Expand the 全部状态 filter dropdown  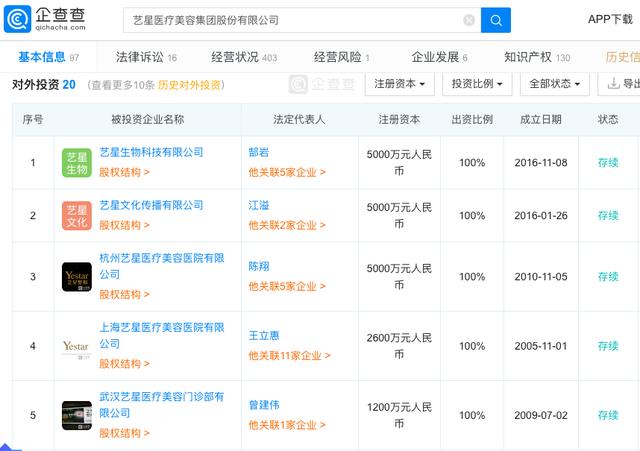(555, 84)
